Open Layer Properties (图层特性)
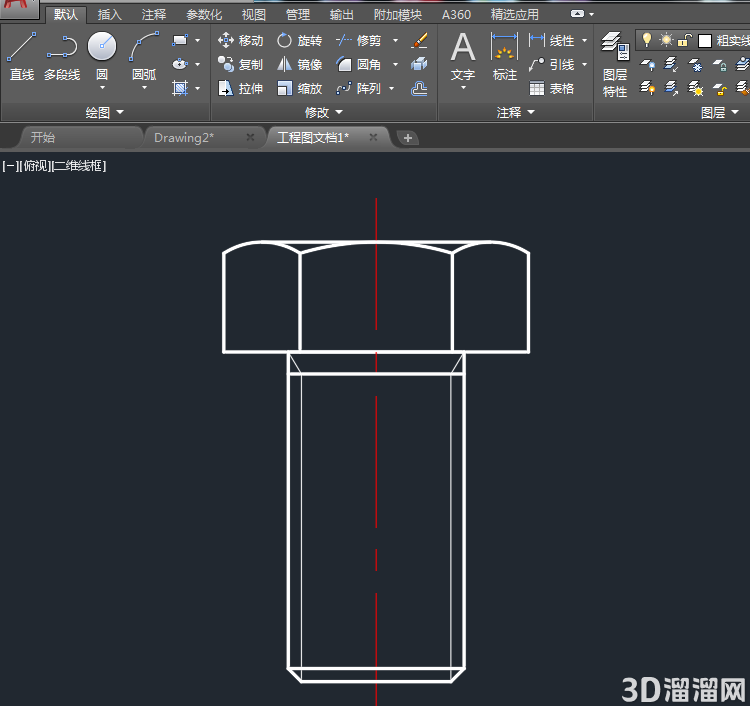This screenshot has height=706, width=750. click(615, 65)
